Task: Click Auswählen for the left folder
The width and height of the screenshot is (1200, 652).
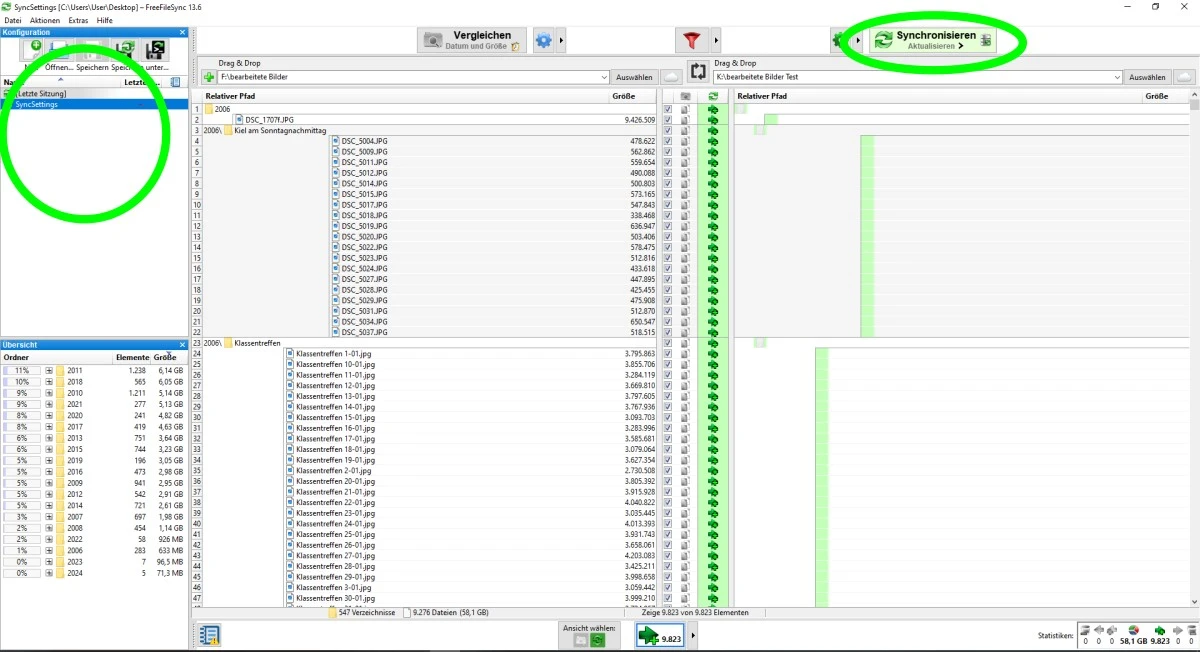Action: point(635,77)
